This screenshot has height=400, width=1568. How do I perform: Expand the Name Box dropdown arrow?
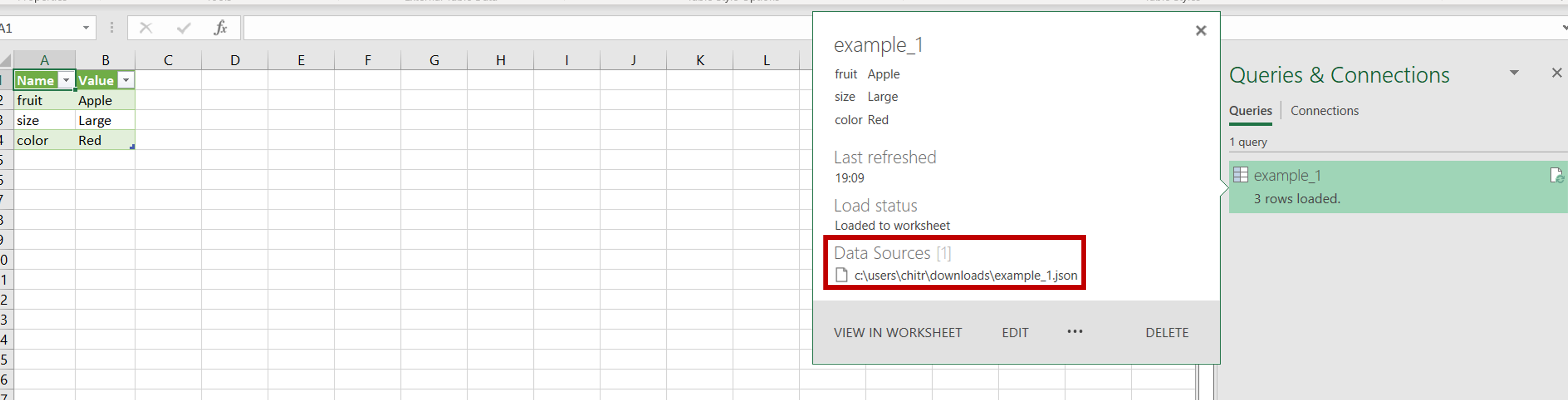86,28
